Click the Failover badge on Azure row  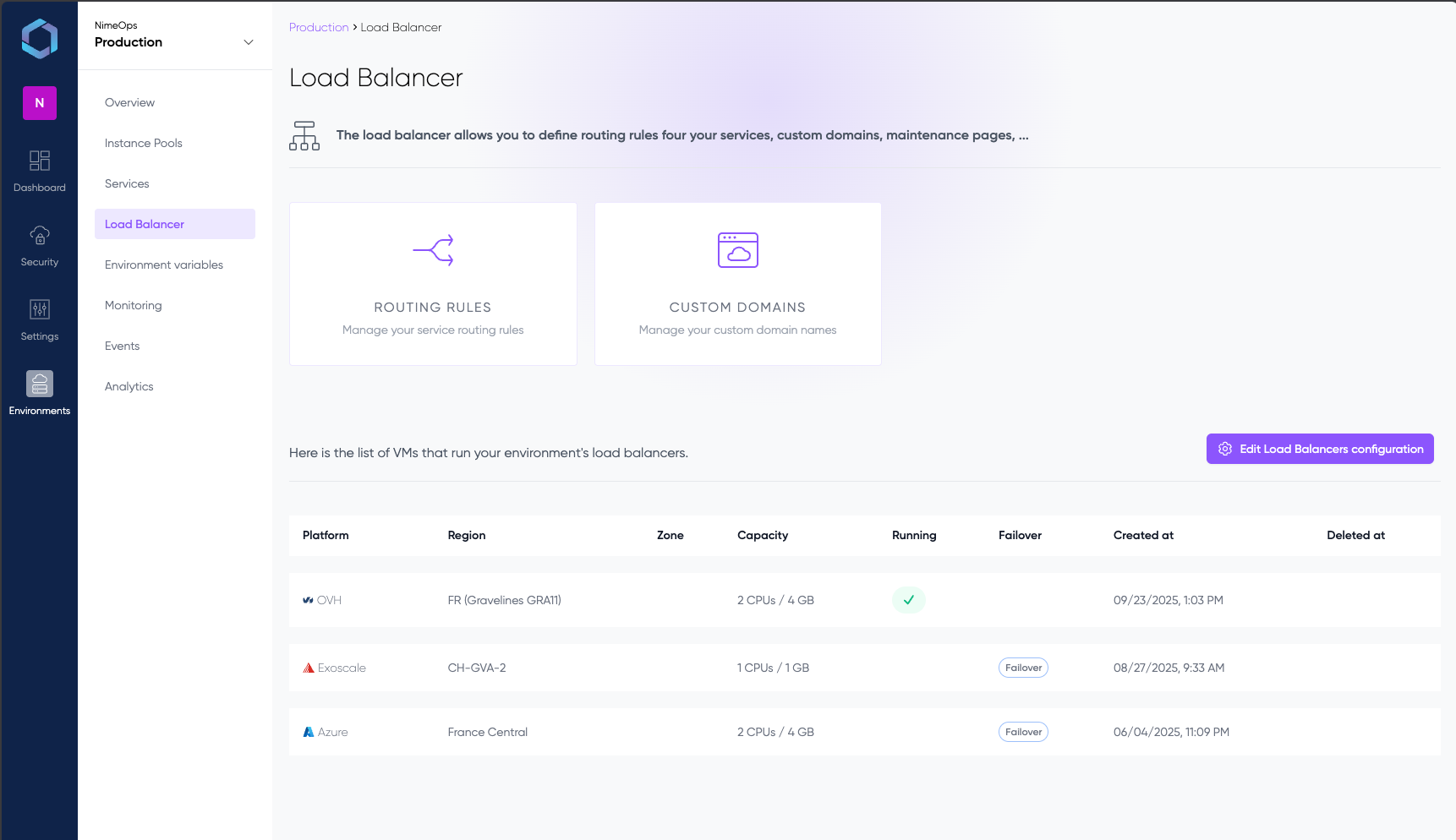1023,732
